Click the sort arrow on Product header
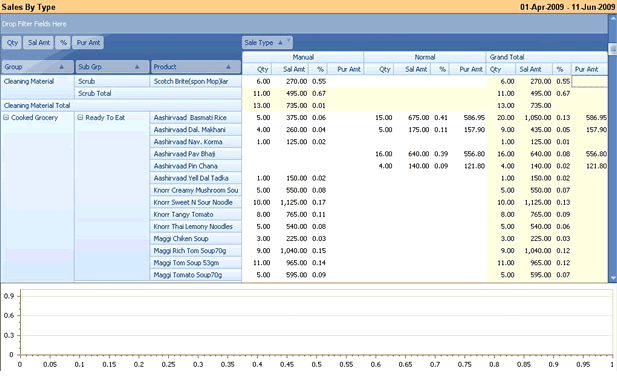This screenshot has height=378, width=617. [x=228, y=67]
